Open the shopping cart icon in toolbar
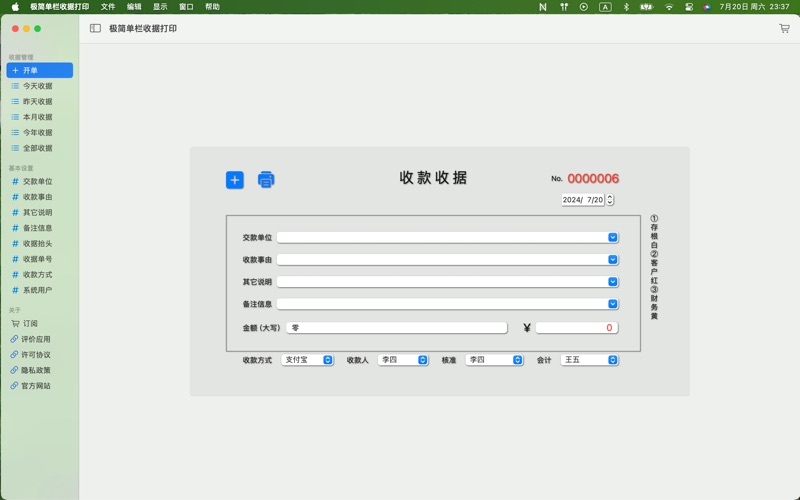 coord(784,29)
